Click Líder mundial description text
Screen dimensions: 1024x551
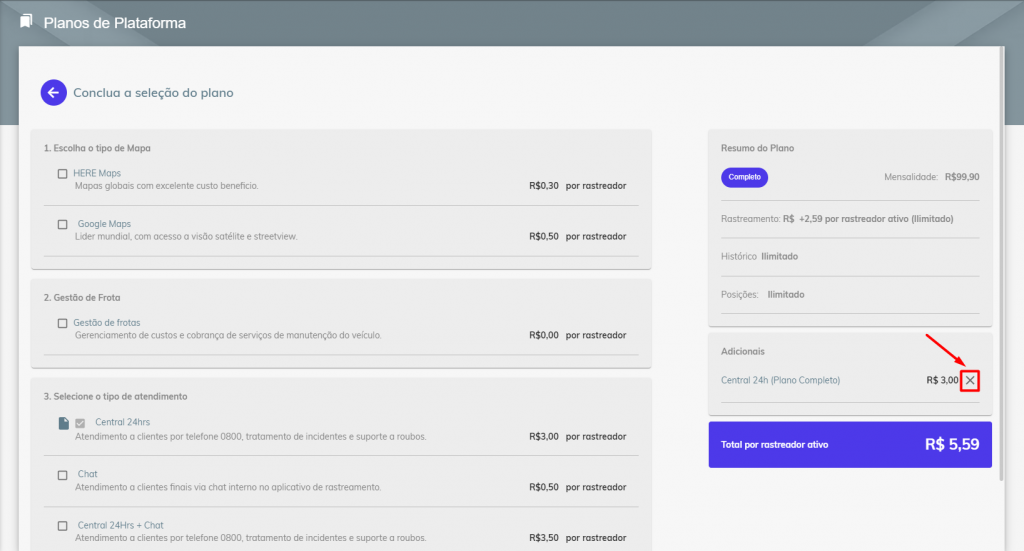pyautogui.click(x=186, y=236)
